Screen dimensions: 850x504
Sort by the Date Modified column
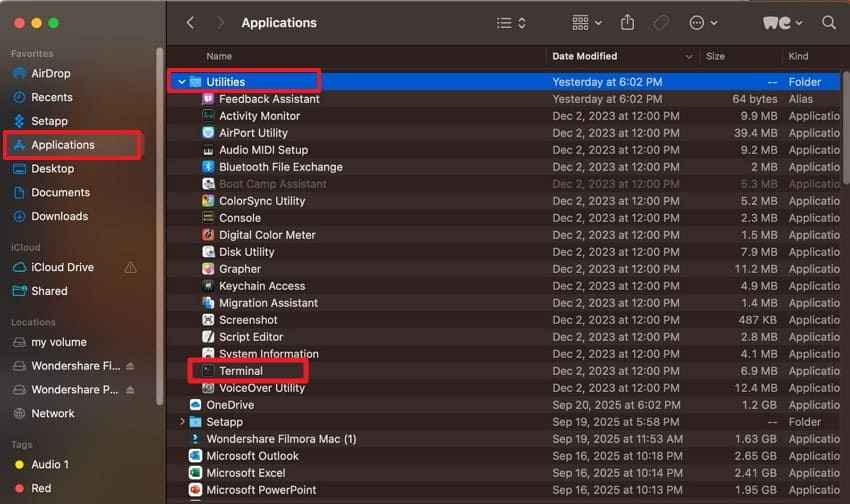[x=584, y=56]
